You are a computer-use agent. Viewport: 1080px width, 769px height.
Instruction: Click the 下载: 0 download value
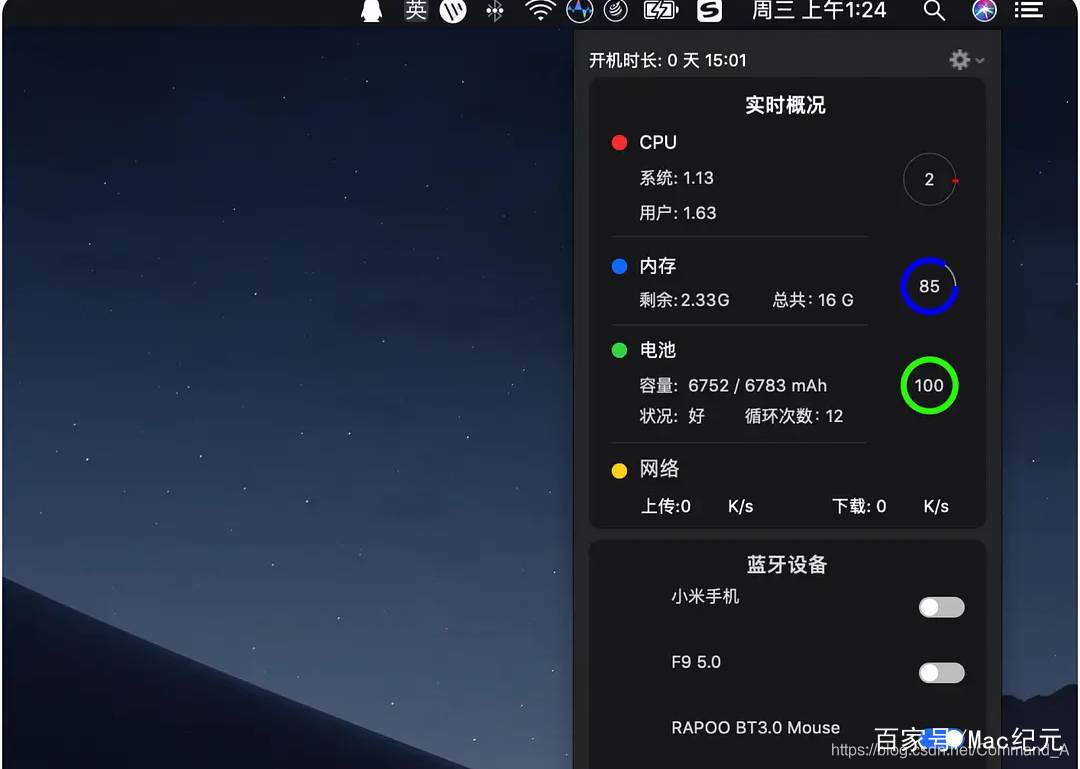(859, 506)
